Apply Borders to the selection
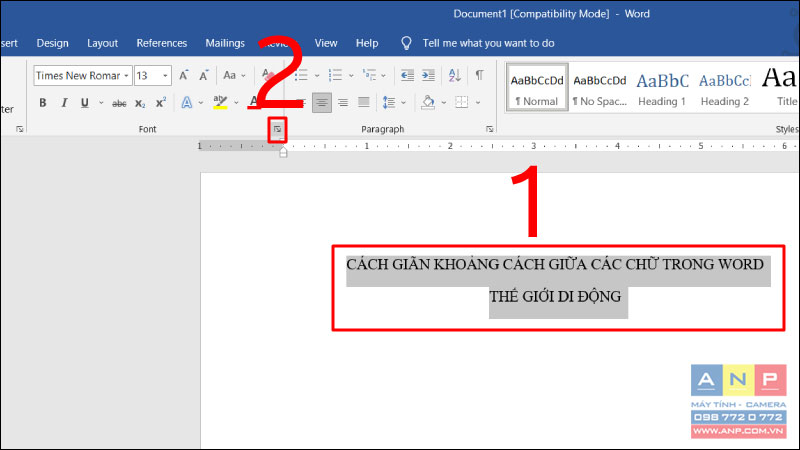The image size is (800, 450). click(462, 102)
